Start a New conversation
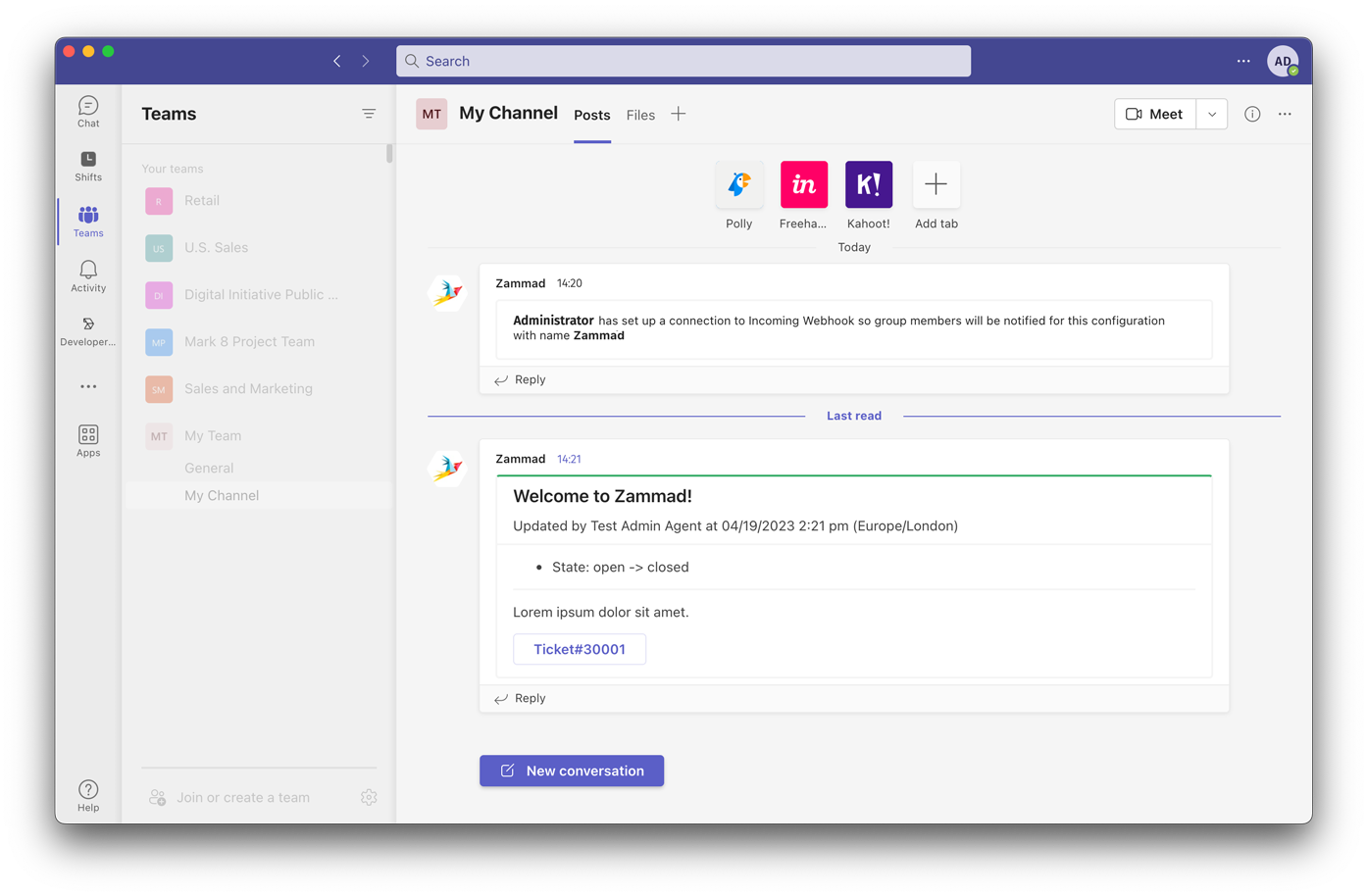Viewport: 1367px width, 896px height. pyautogui.click(x=572, y=771)
